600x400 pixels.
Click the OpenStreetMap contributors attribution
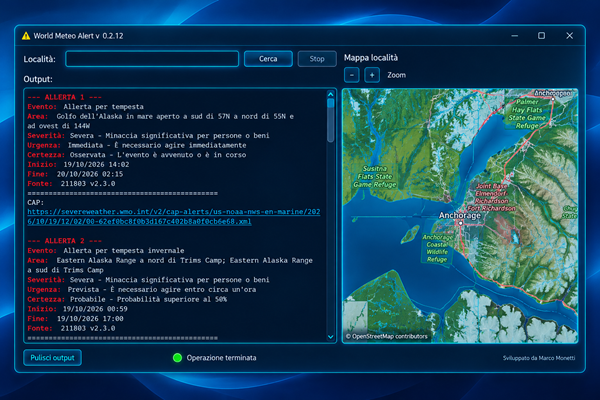point(386,336)
